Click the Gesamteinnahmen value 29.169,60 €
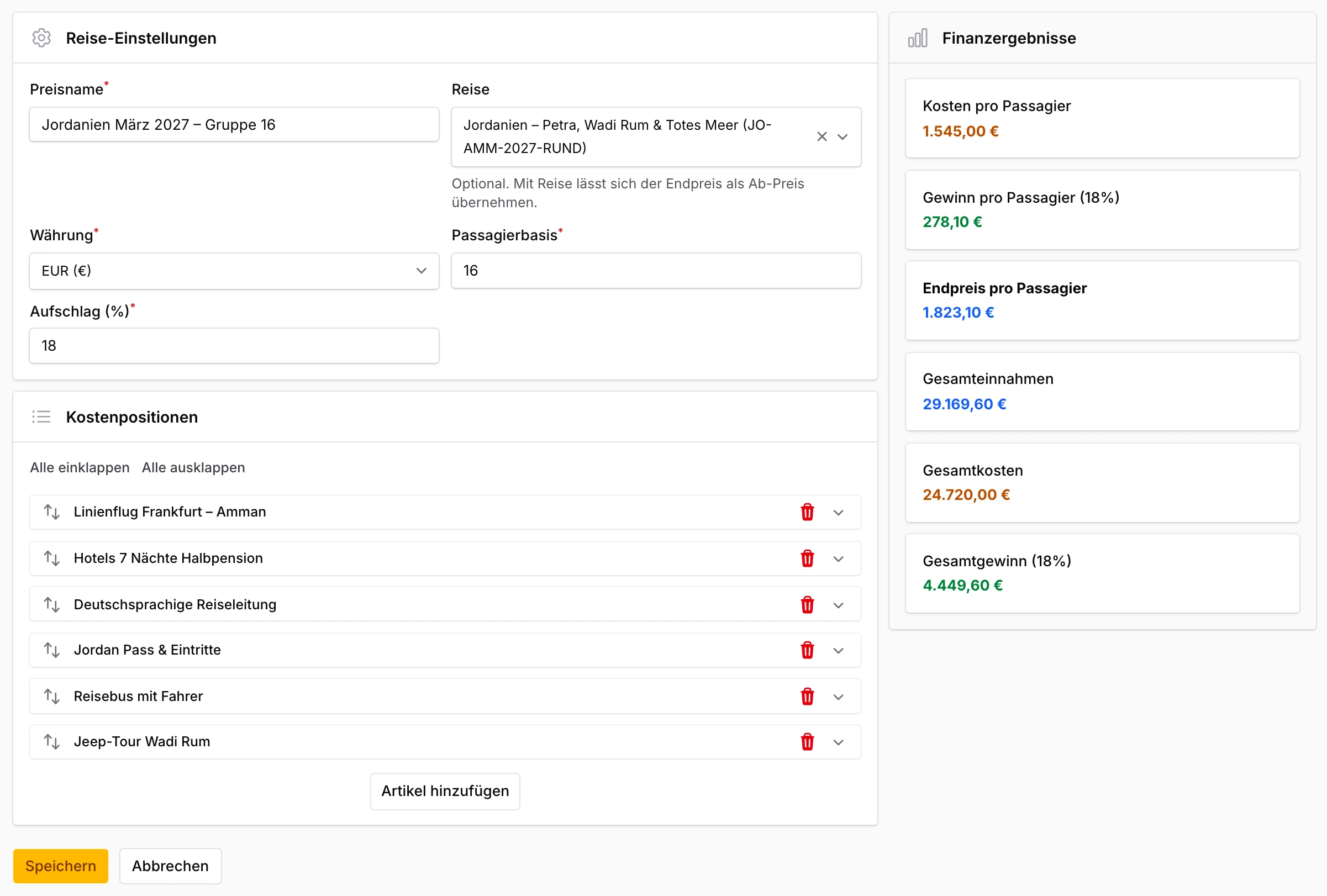 tap(965, 404)
